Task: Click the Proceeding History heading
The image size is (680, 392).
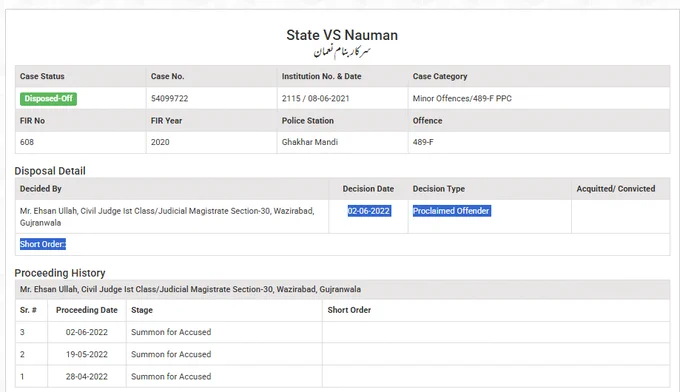Action: point(60,273)
